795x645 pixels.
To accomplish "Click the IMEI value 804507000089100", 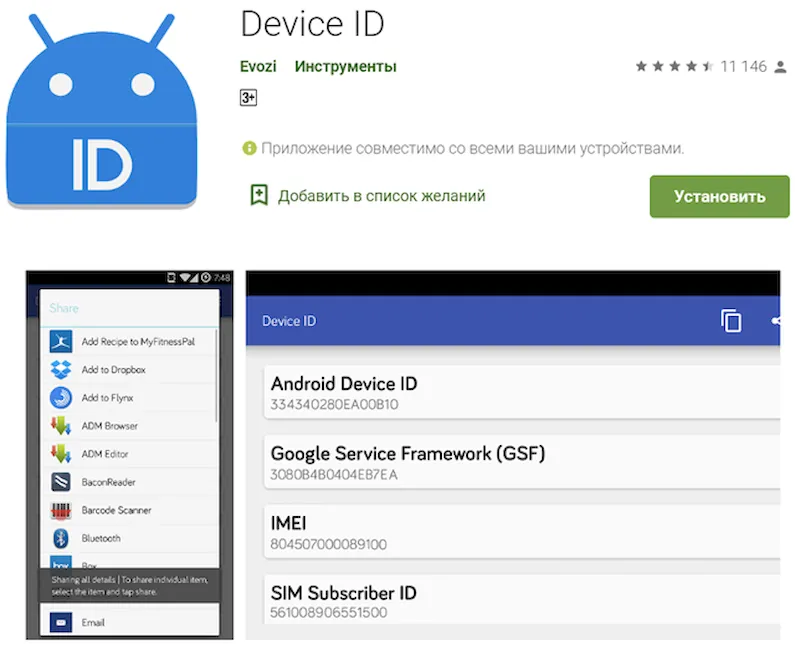I will click(x=329, y=544).
